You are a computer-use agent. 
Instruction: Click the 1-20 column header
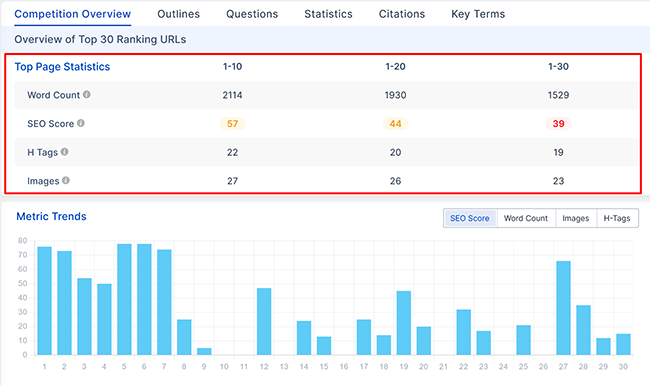pyautogui.click(x=395, y=67)
